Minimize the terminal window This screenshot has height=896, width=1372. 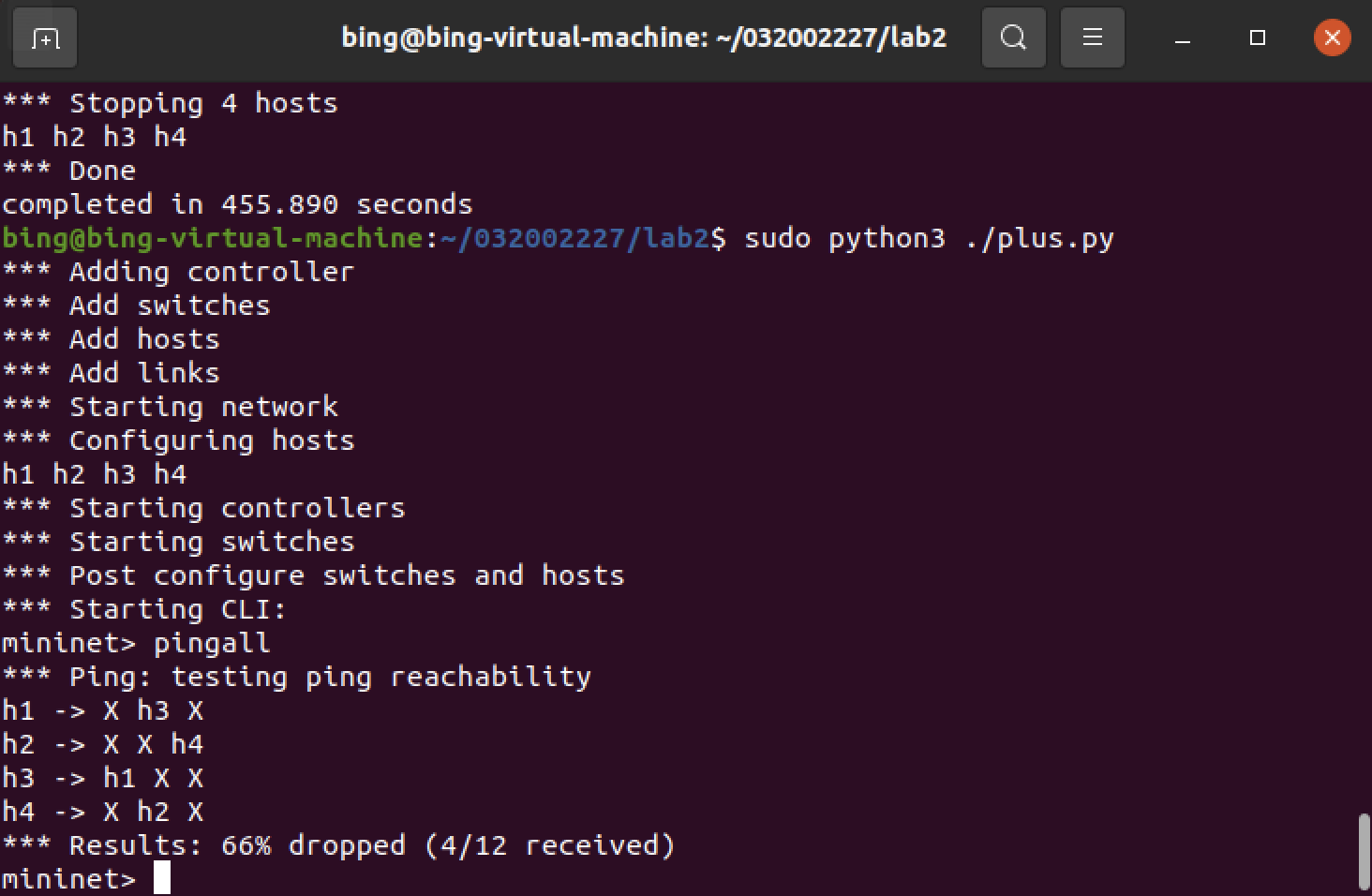(1183, 38)
